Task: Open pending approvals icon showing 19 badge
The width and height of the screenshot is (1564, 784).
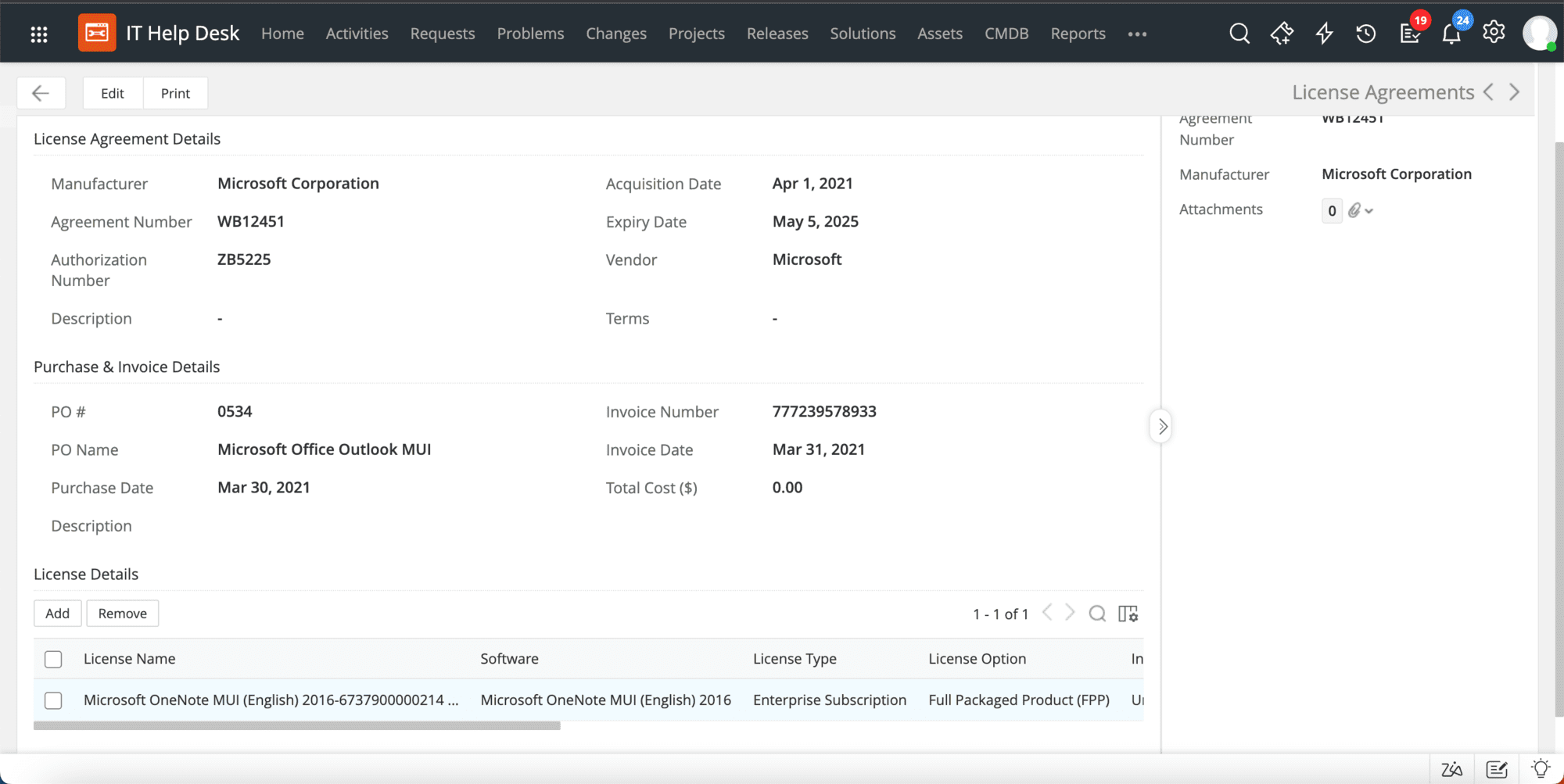Action: tap(1409, 34)
